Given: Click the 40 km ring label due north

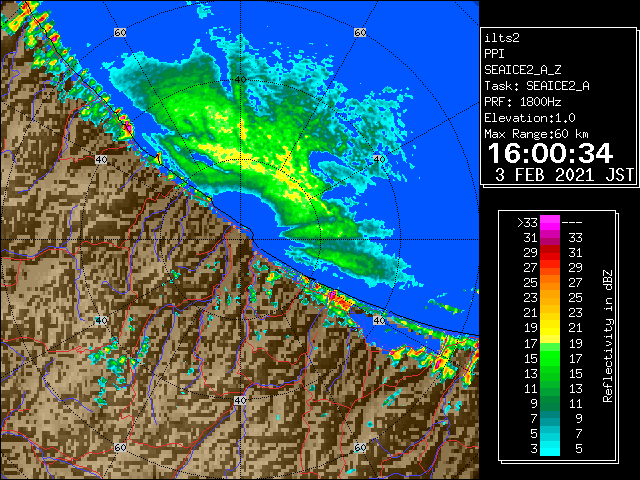Looking at the screenshot, I should pyautogui.click(x=240, y=80).
